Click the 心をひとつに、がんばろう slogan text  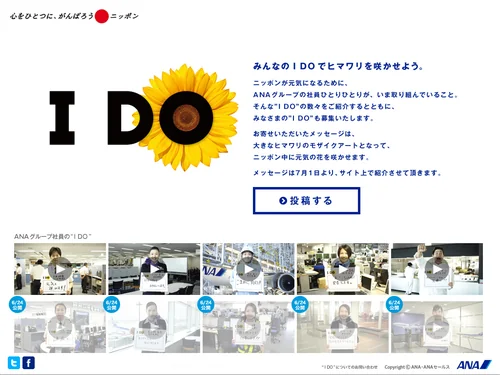point(52,16)
